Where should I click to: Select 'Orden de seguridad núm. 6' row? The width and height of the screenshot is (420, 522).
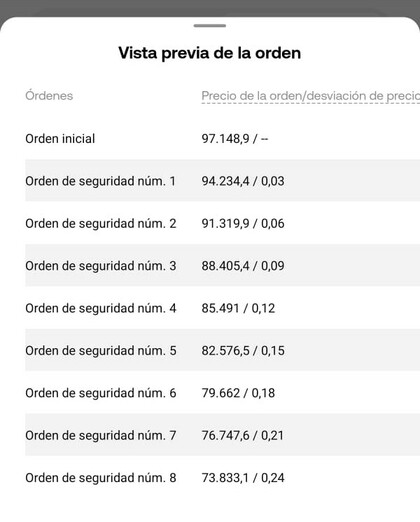[x=223, y=392]
